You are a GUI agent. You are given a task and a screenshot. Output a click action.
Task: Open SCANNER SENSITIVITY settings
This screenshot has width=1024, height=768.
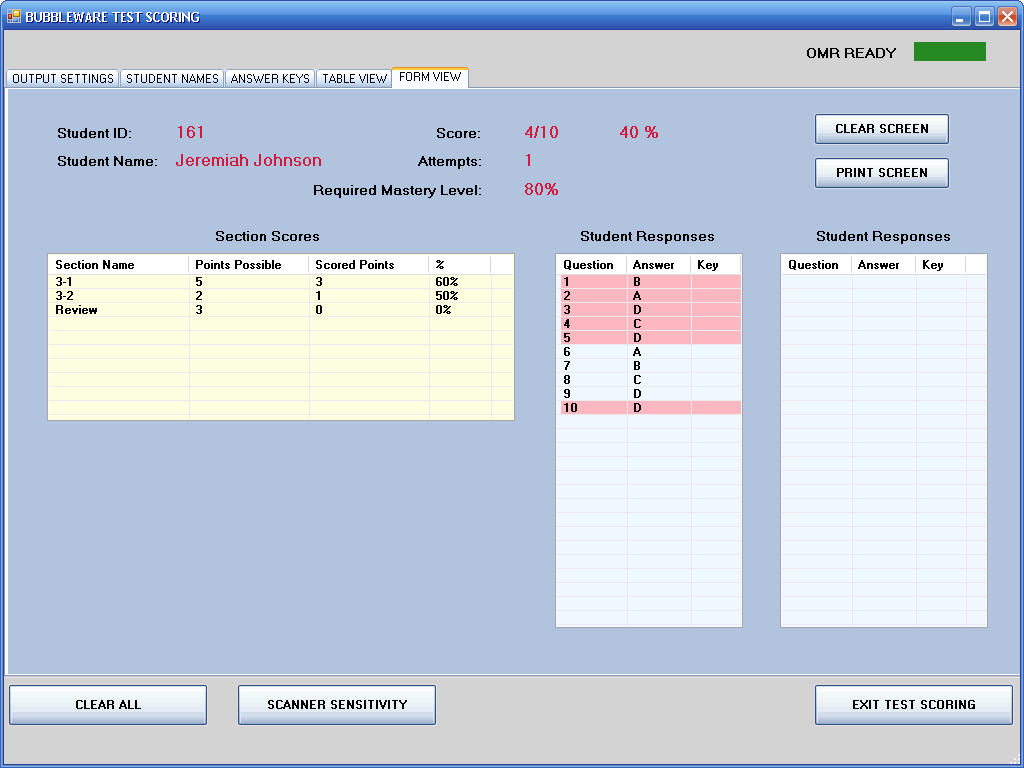click(337, 705)
